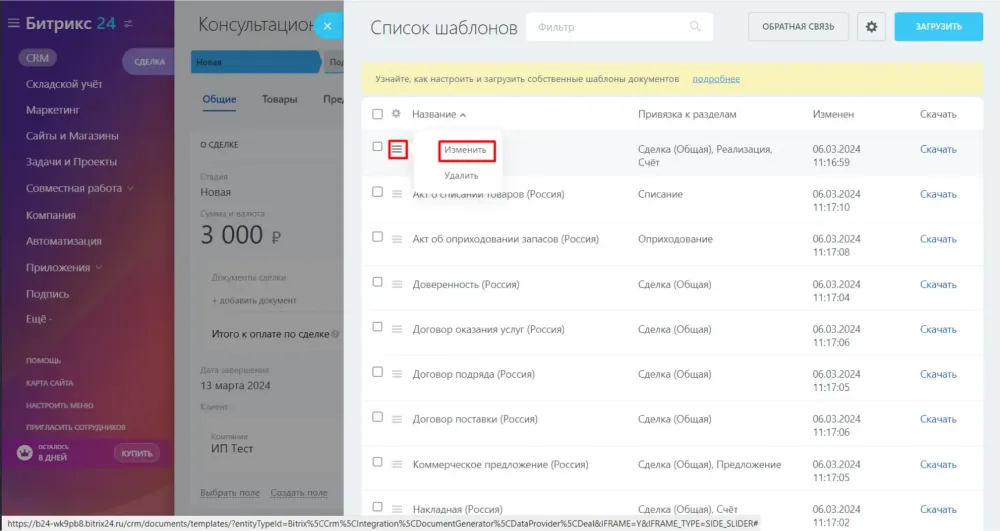Viewport: 1000px width, 531px height.
Task: Open Складской учёт in sidebar
Action: click(x=64, y=84)
